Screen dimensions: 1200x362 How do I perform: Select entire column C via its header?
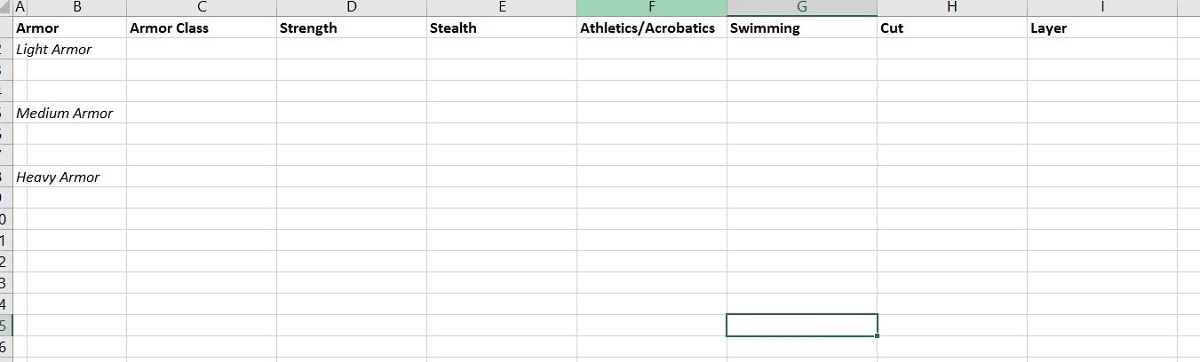click(x=201, y=8)
